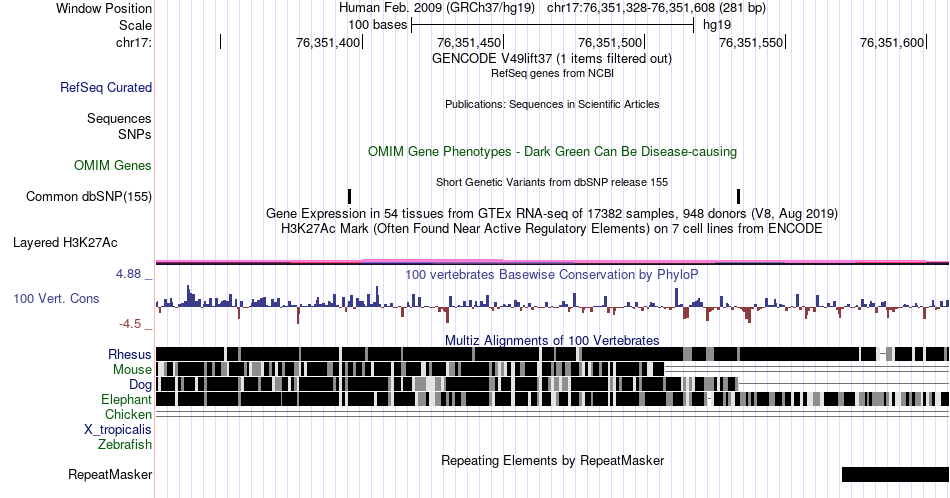Click the hg19 label beside the scale bar
The width and height of the screenshot is (950, 498).
pyautogui.click(x=717, y=25)
